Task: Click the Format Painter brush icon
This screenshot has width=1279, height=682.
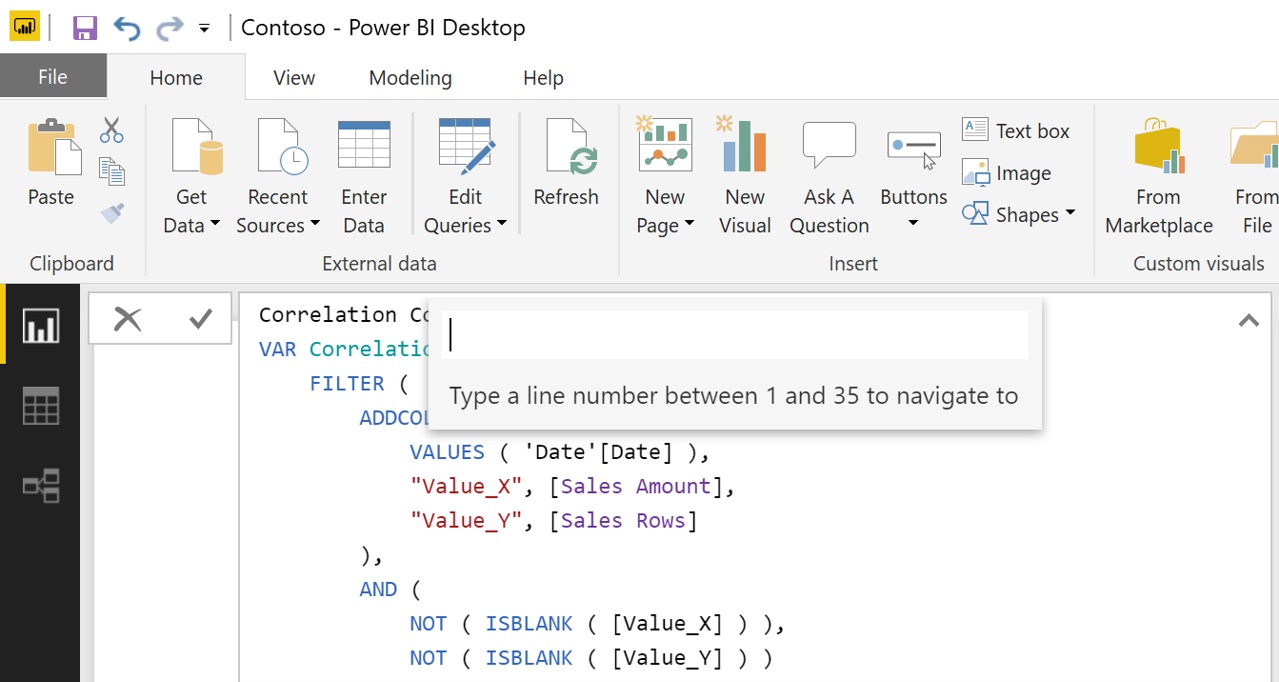Action: [x=111, y=213]
